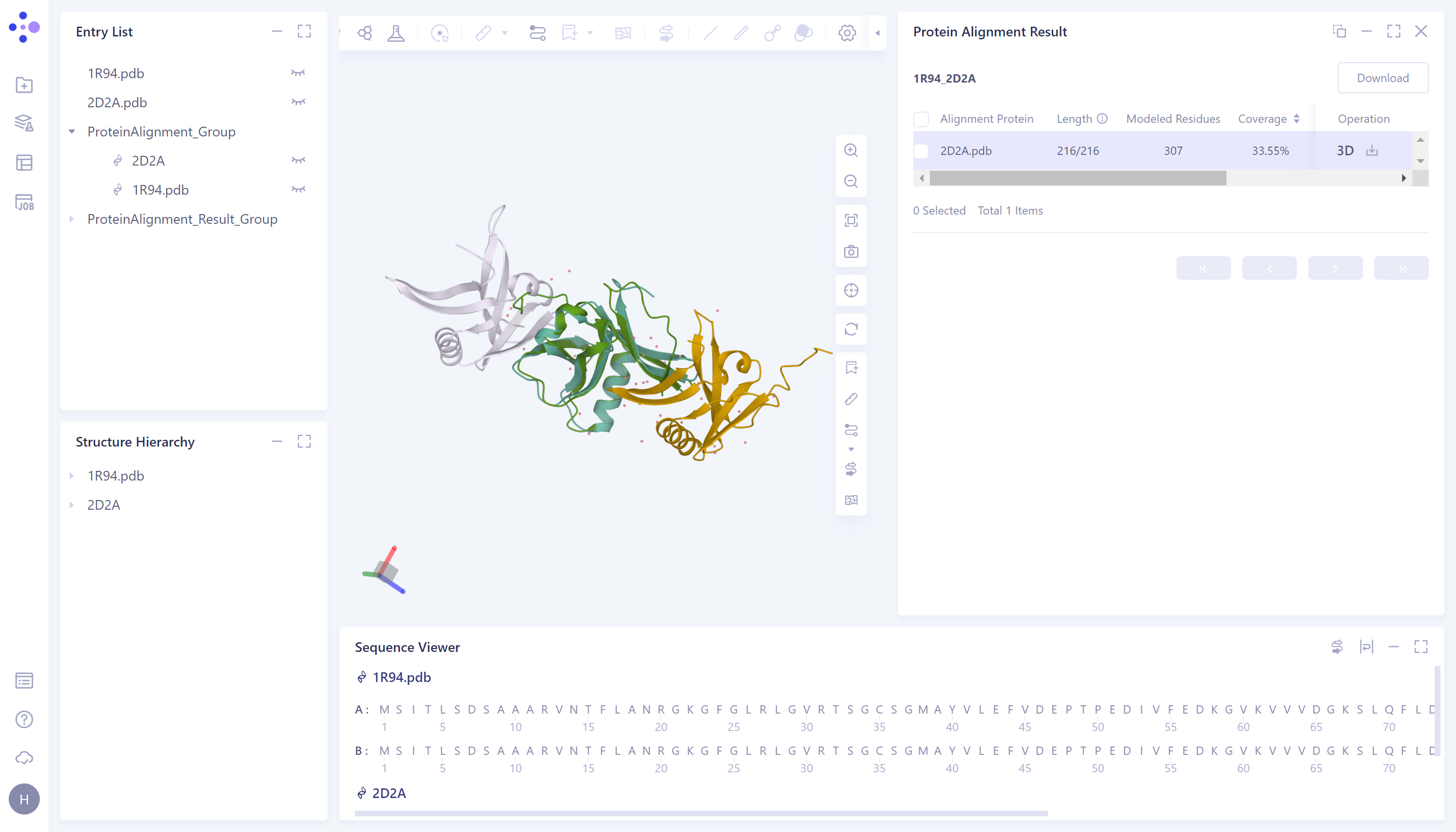Screen dimensions: 1456x832
Task: Click the zoom in magnifier icon
Action: click(850, 150)
